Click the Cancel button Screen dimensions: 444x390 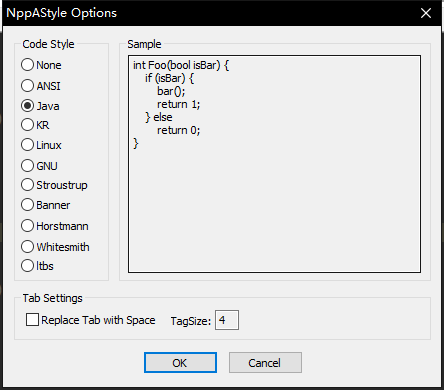(265, 363)
